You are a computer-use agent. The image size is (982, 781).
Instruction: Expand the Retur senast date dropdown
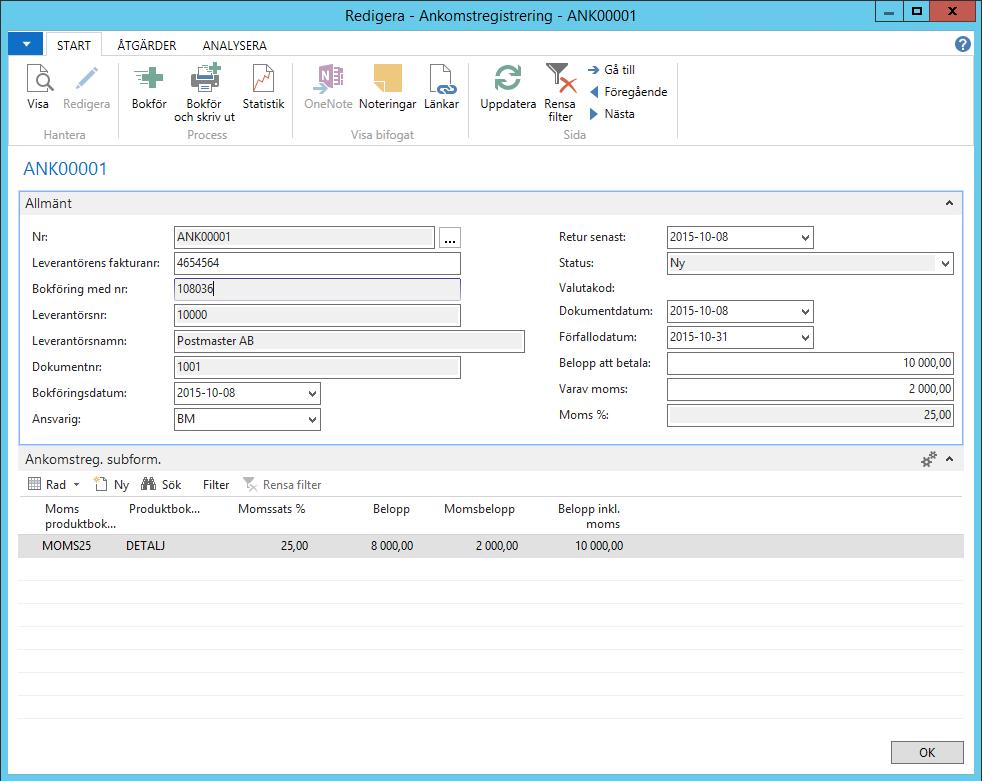coord(805,237)
